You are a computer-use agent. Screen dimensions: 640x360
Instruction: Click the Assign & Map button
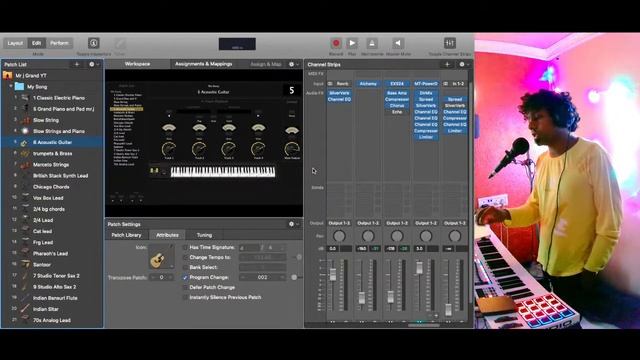(266, 64)
